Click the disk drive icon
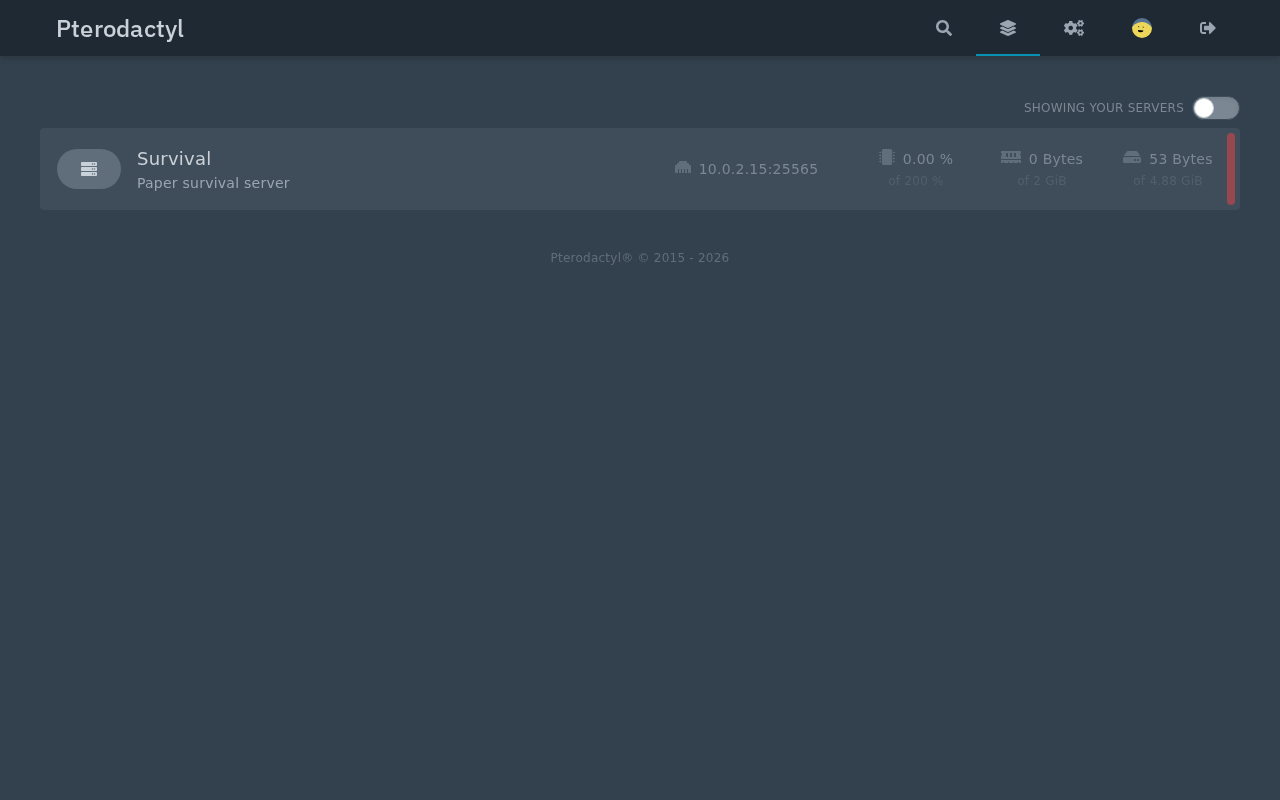This screenshot has height=800, width=1280. (1132, 157)
